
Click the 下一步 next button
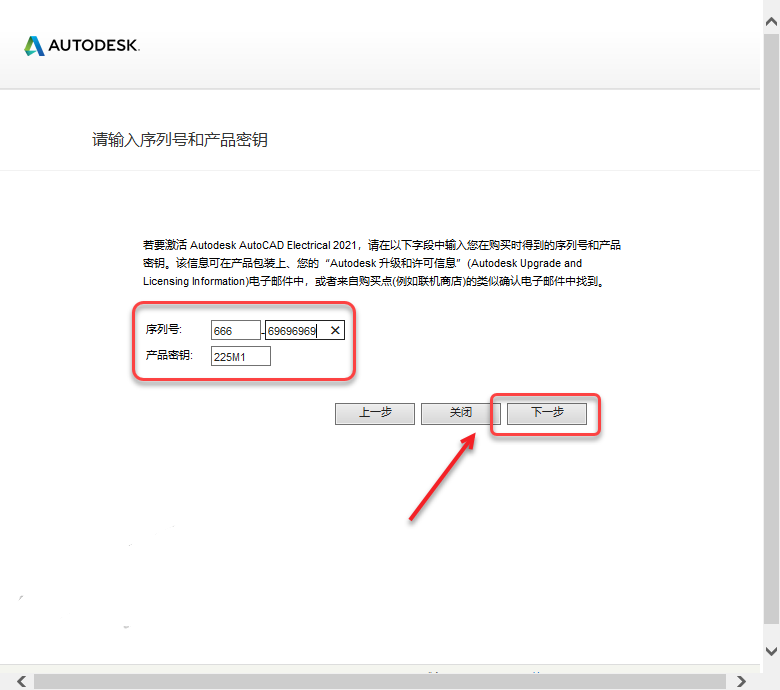pyautogui.click(x=547, y=413)
